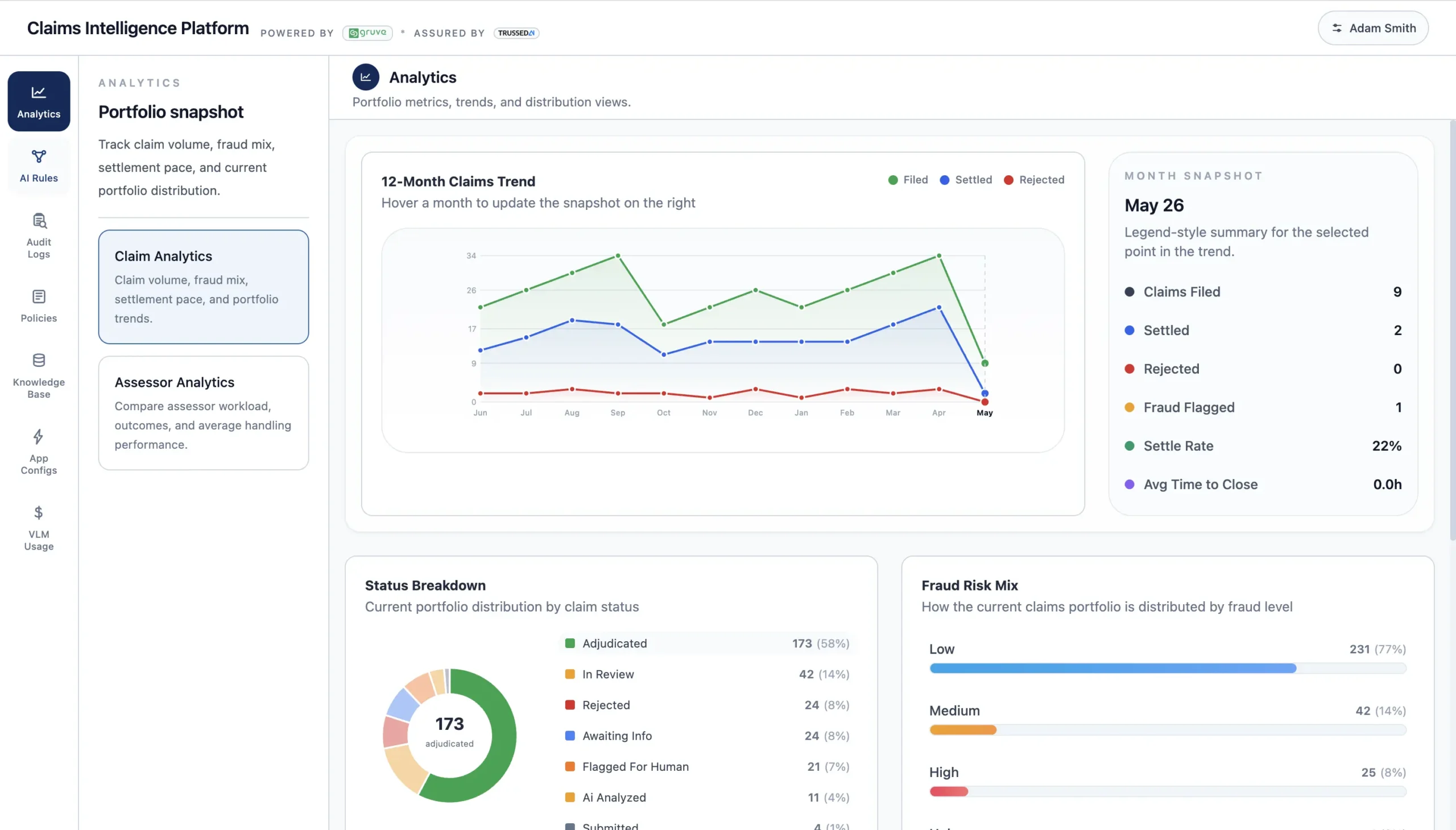The height and width of the screenshot is (830, 1456).
Task: Switch to the Assessor Analytics card
Action: [x=204, y=412]
